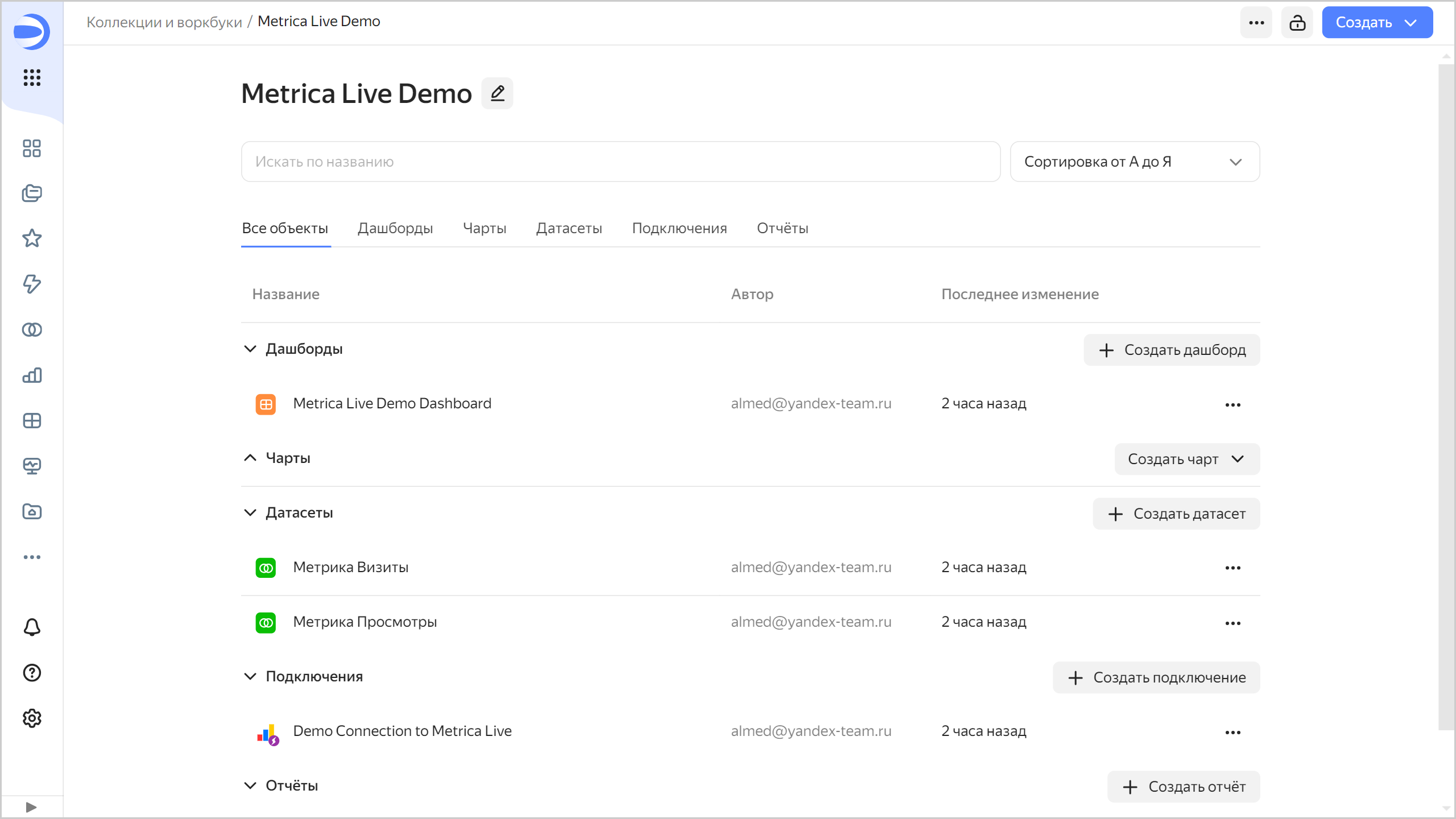Open the datasets overlapping circles sidebar icon
The image size is (1456, 819).
pyautogui.click(x=32, y=329)
